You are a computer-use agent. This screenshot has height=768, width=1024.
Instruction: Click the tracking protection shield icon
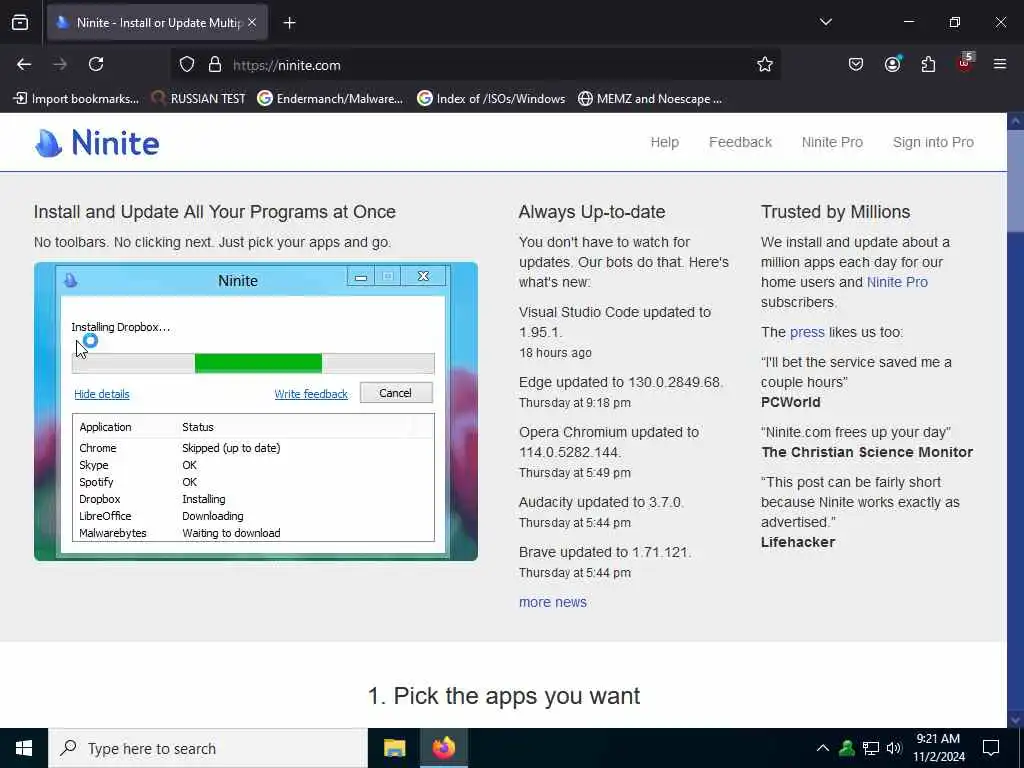point(187,65)
